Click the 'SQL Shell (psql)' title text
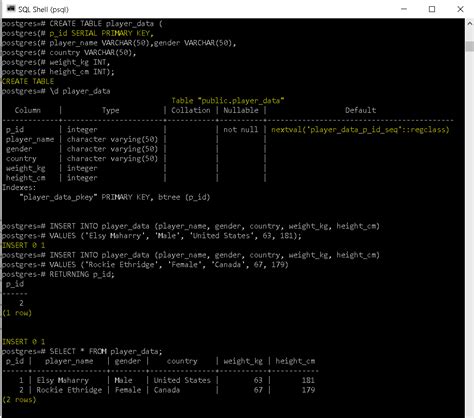 (x=43, y=9)
